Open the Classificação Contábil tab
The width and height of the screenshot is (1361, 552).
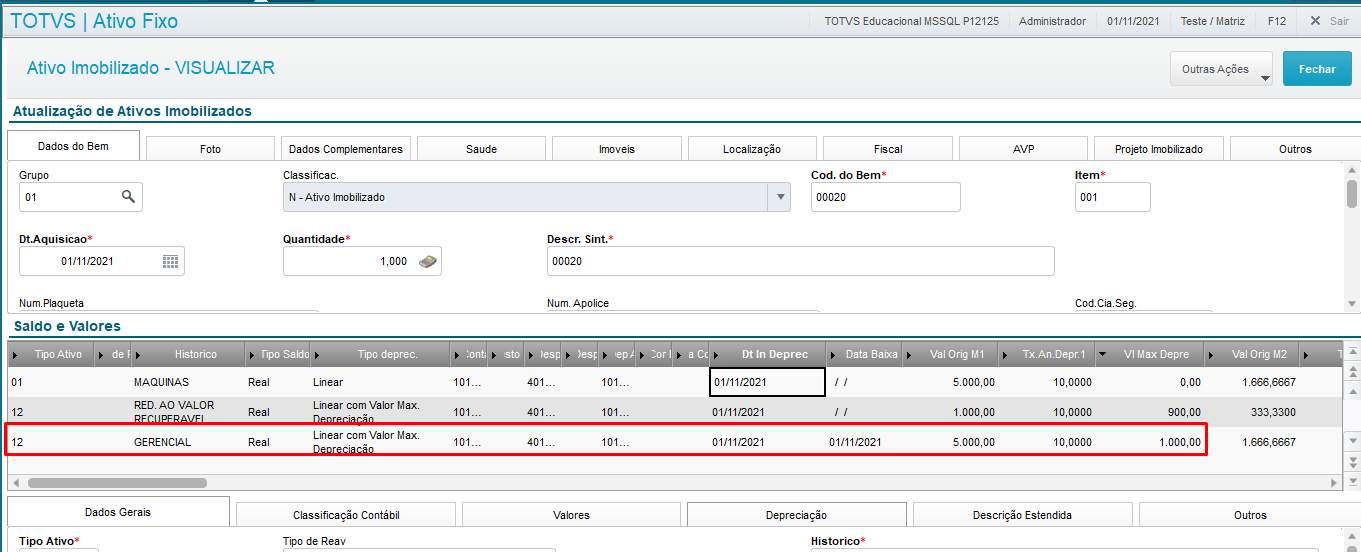pyautogui.click(x=346, y=515)
